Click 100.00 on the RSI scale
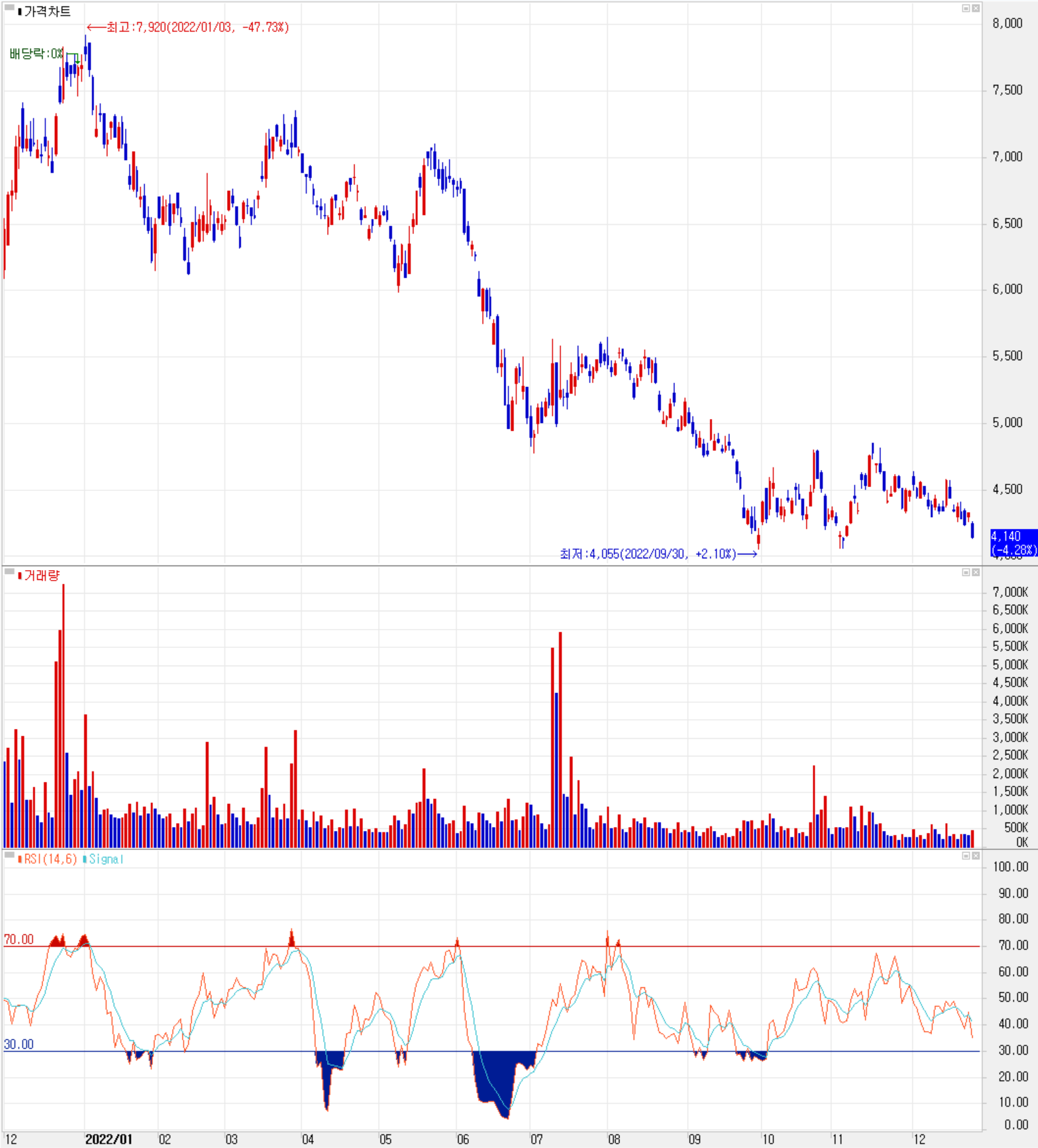 1011,867
